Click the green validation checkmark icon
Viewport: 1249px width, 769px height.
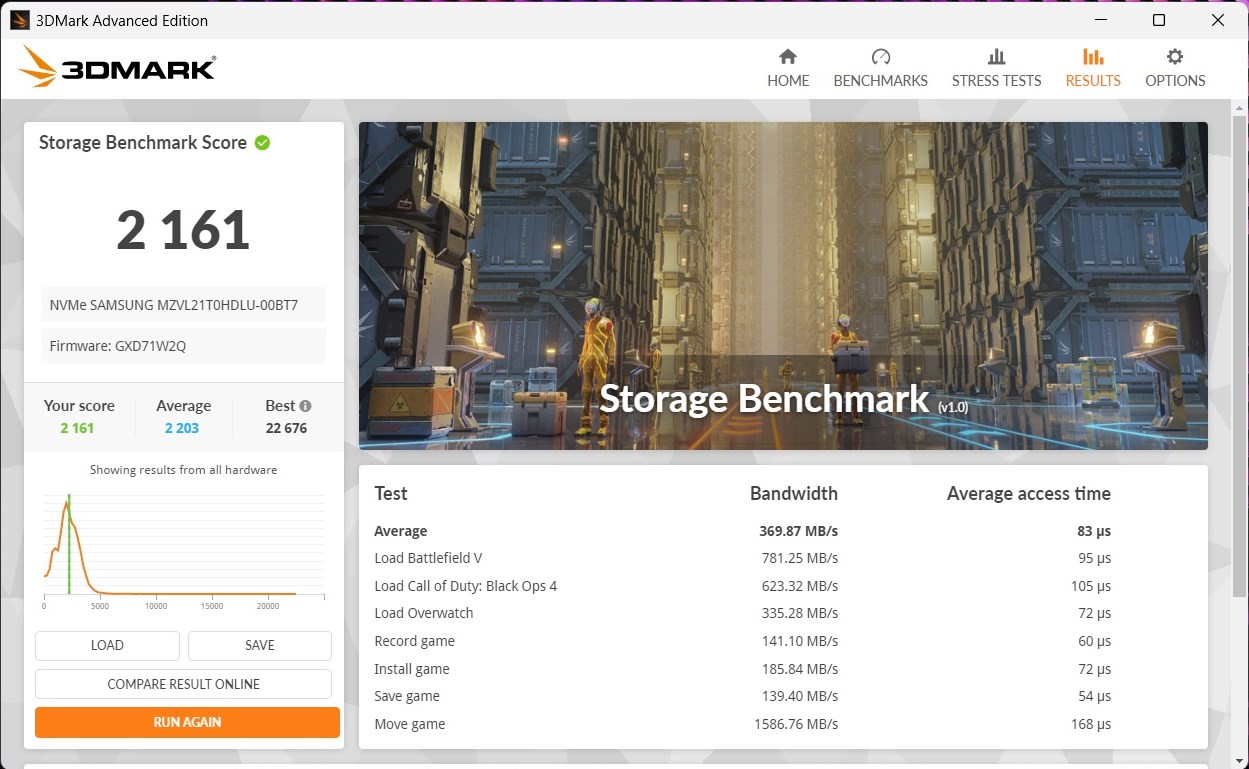(262, 143)
